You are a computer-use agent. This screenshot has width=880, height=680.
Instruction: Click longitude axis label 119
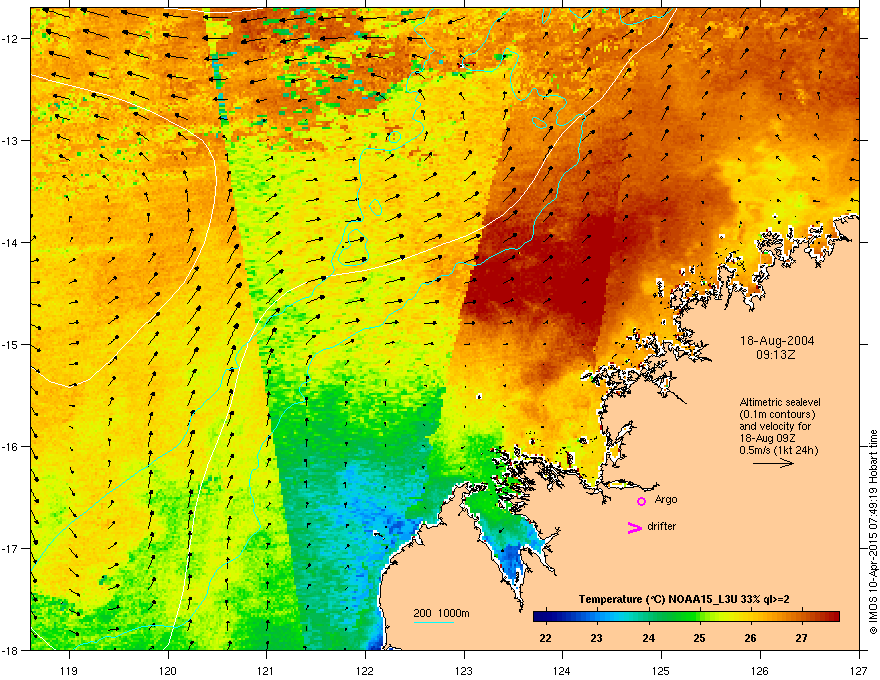pyautogui.click(x=69, y=670)
